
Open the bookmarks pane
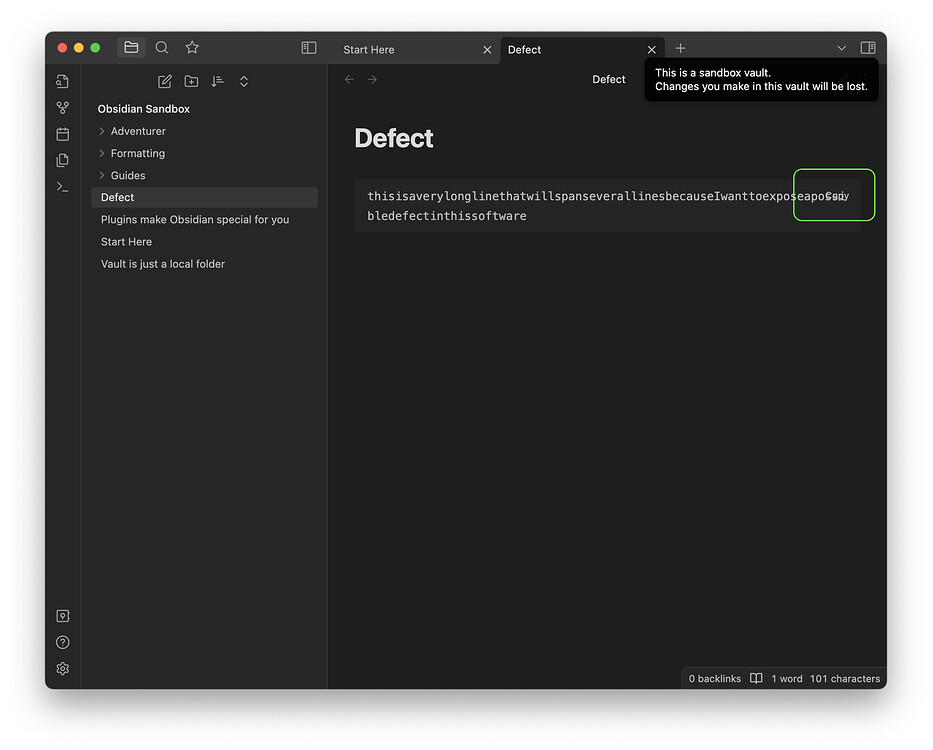click(191, 47)
